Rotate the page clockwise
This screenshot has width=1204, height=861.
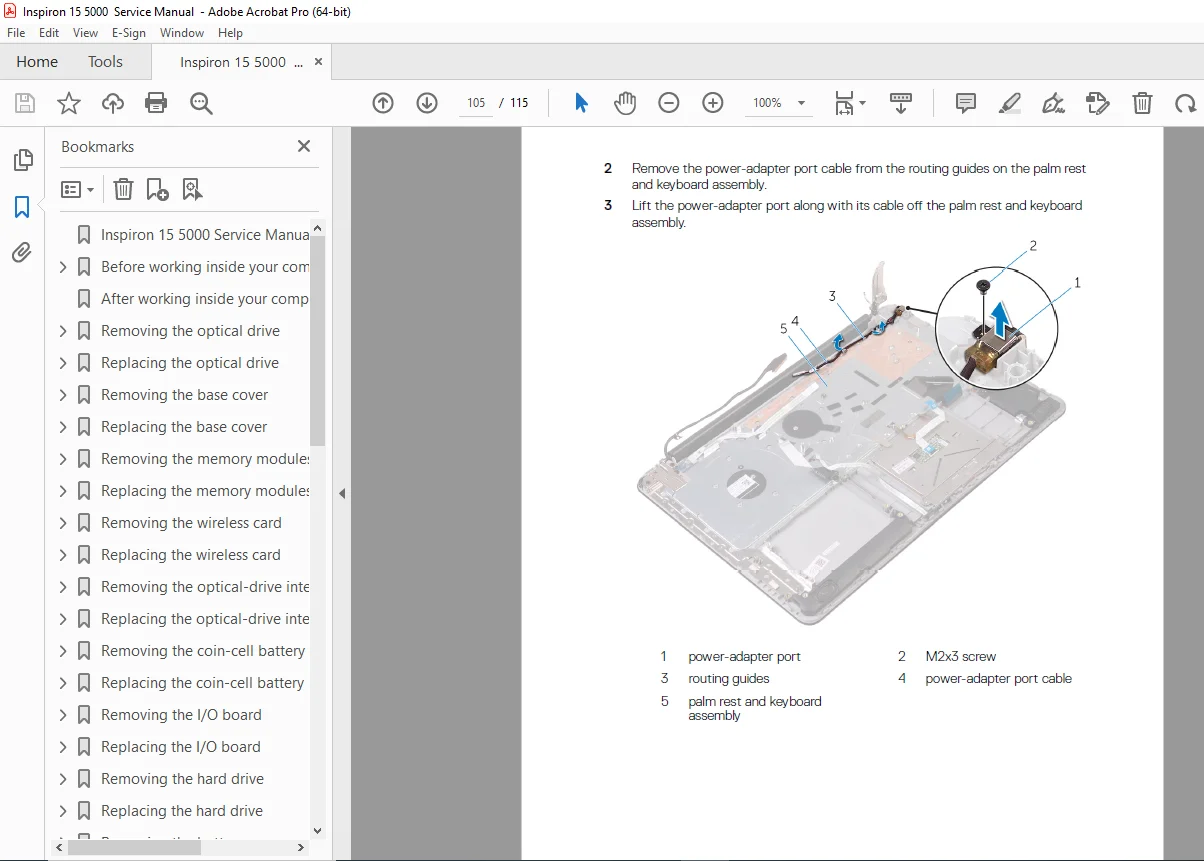(x=1186, y=103)
